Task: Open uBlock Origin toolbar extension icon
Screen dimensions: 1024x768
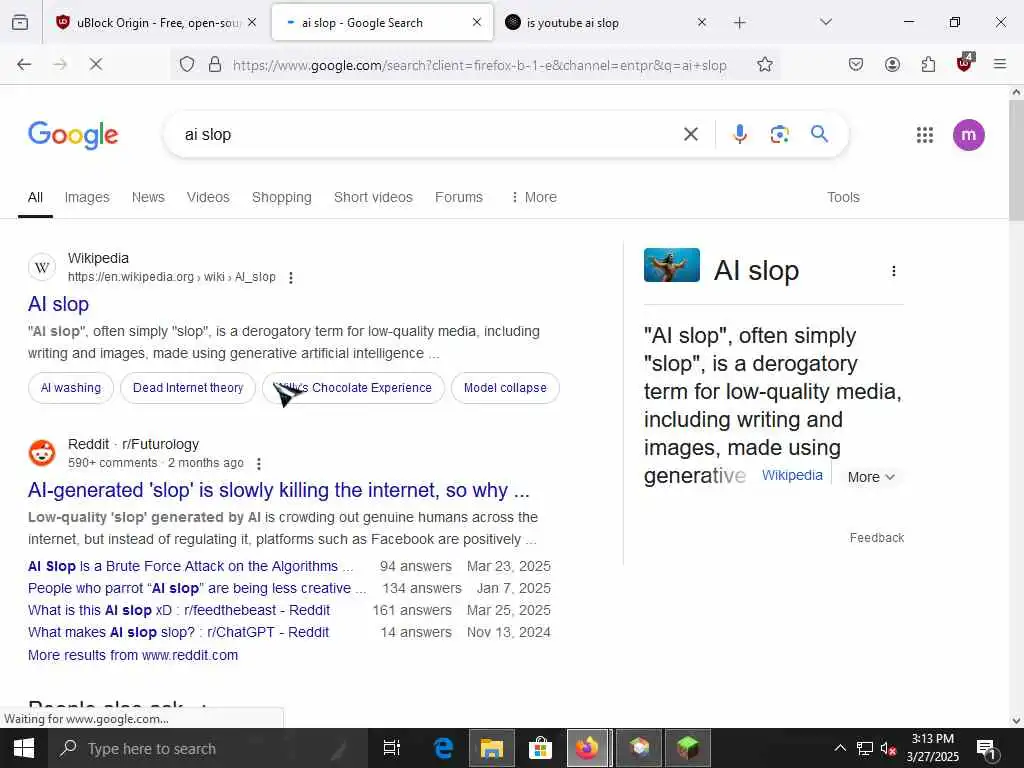Action: (965, 63)
